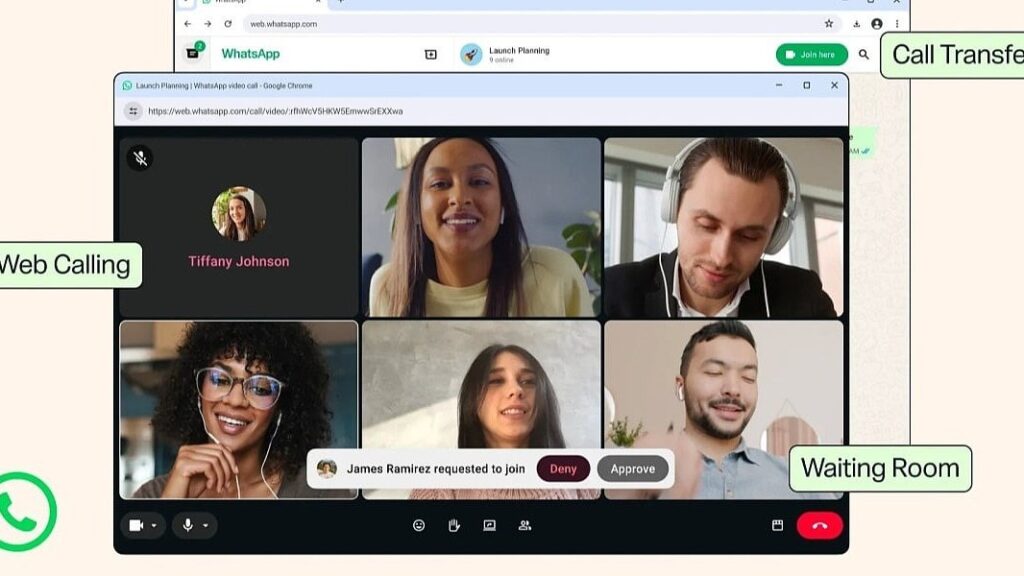The image size is (1024, 576).
Task: View site information icon in call window
Action: tap(133, 111)
